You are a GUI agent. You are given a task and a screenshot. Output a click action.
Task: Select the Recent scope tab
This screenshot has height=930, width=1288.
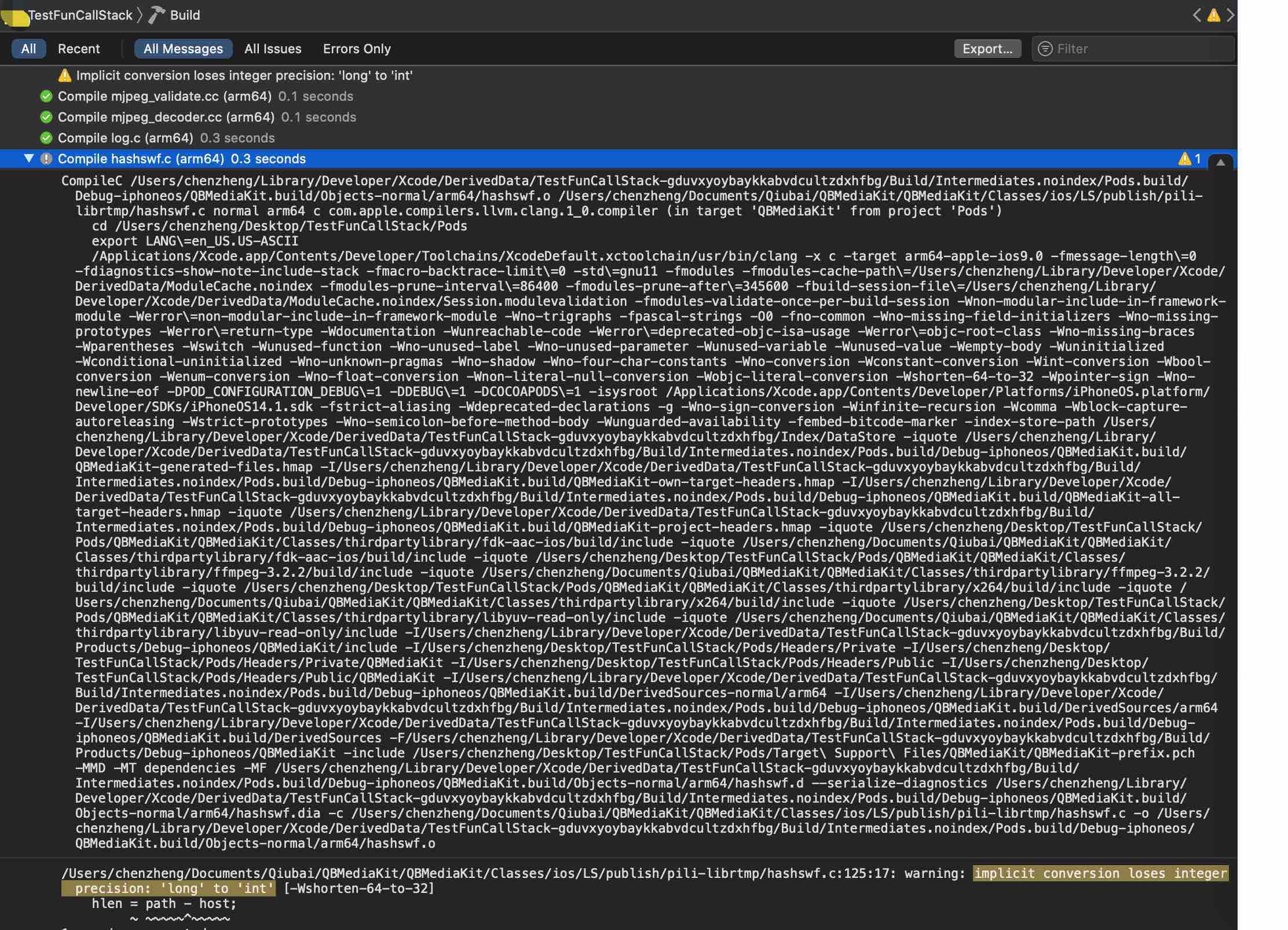point(79,49)
